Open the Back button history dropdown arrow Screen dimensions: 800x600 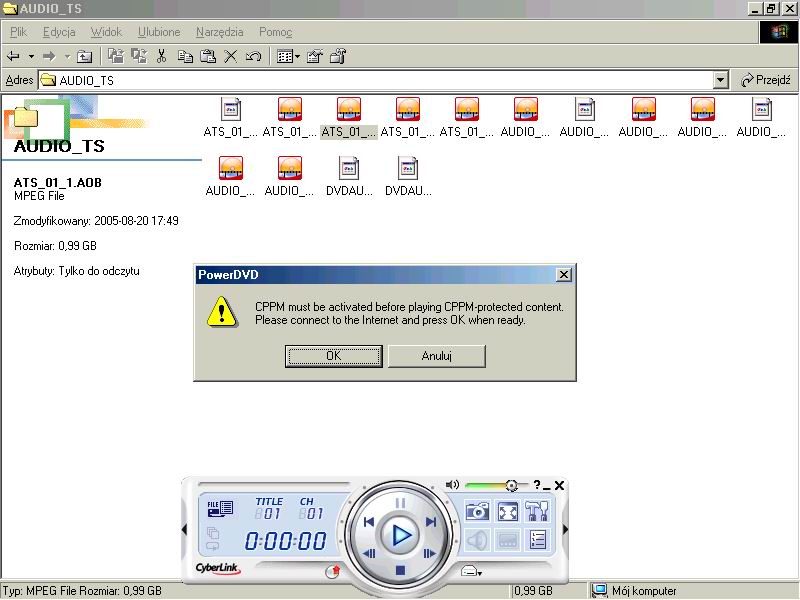tap(31, 56)
